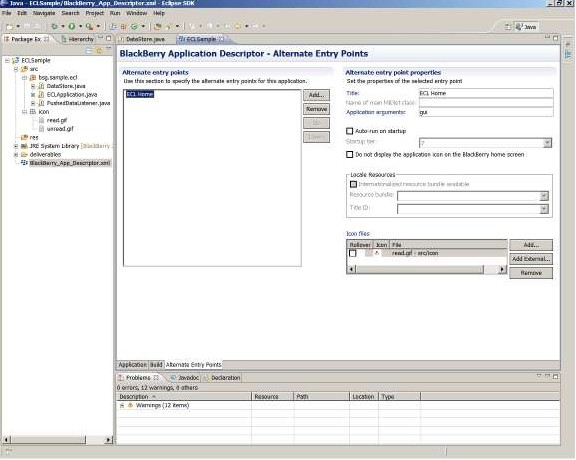The height and width of the screenshot is (460, 576).
Task: Open the Startup tier dropdown
Action: coord(547,143)
